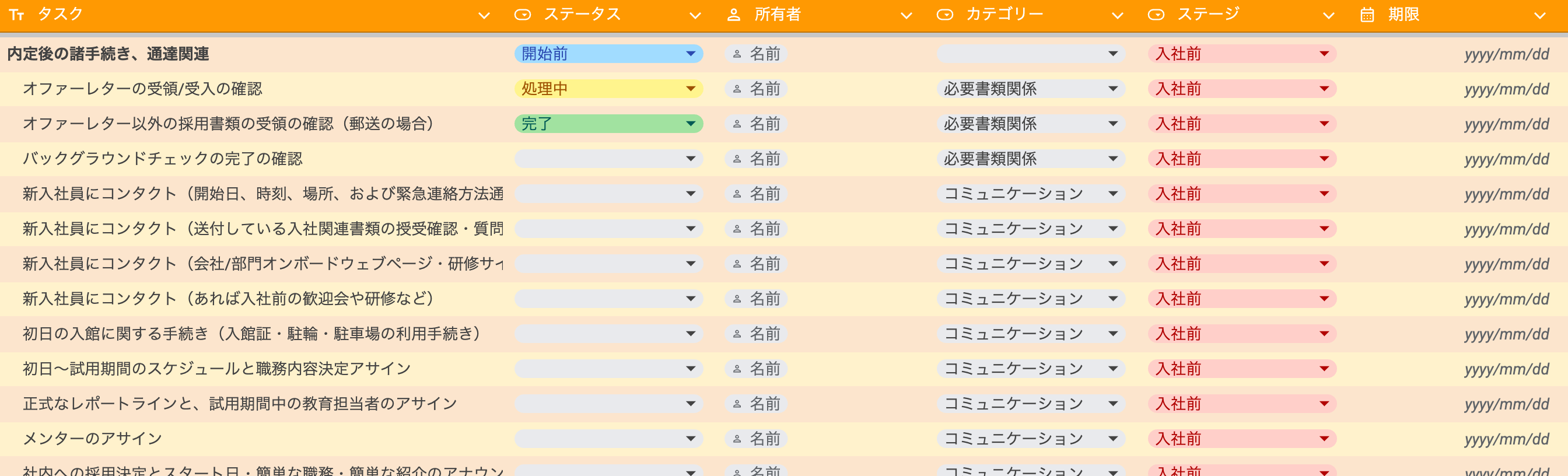The height and width of the screenshot is (476, 1568).
Task: Select the 名前 owner chip in the first row
Action: tap(756, 54)
